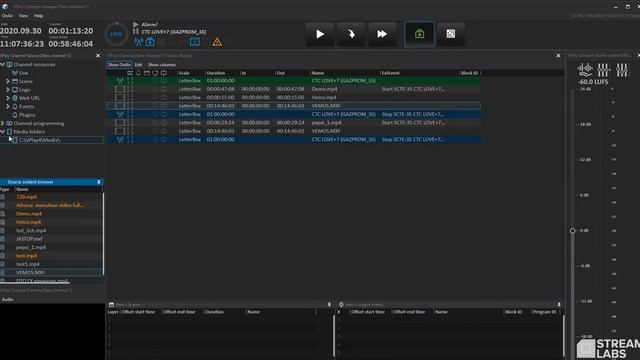
Task: Click the first mixer faders icon
Action: point(604,70)
